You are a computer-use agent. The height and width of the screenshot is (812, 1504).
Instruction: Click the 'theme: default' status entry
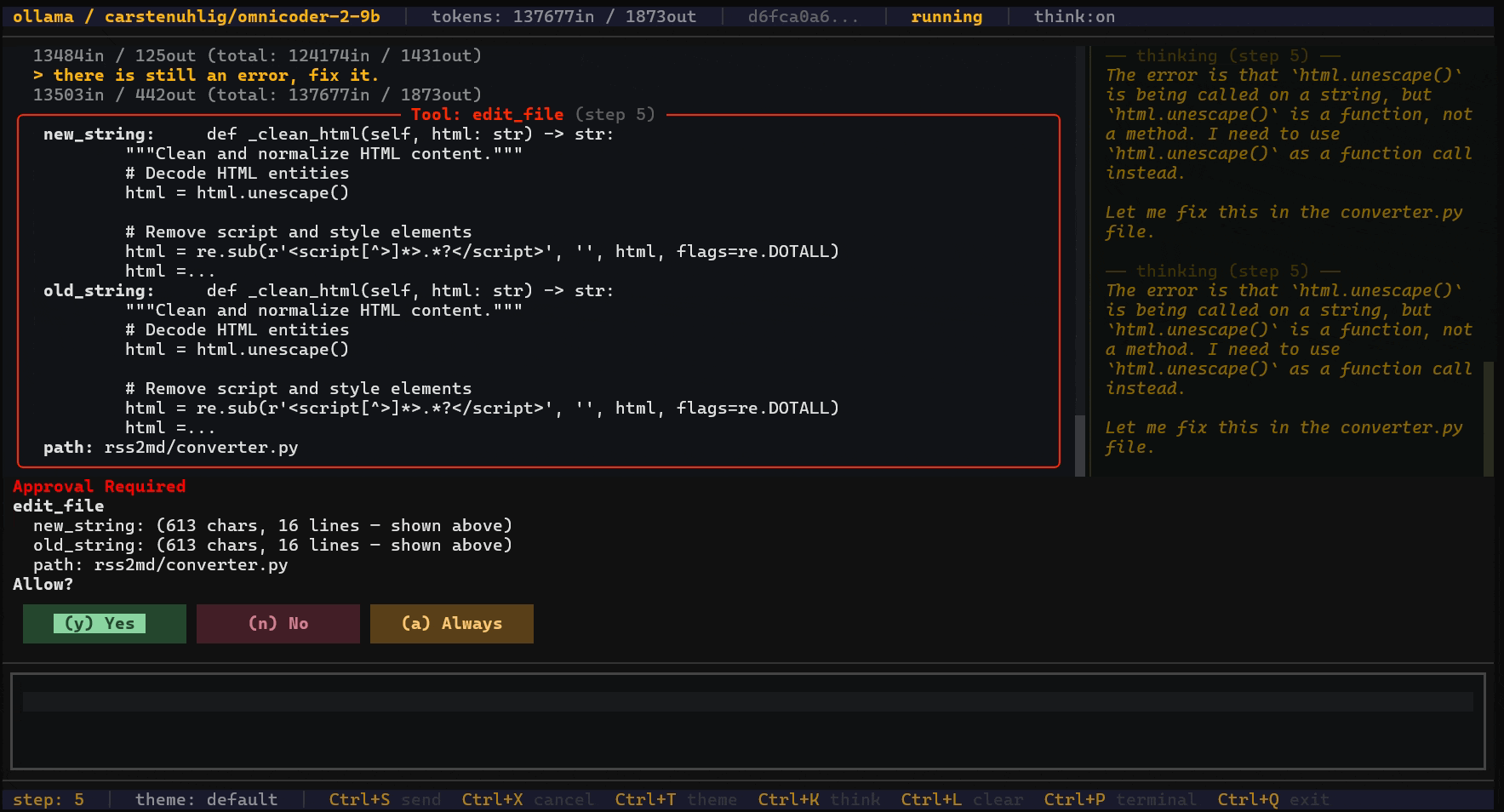(206, 800)
